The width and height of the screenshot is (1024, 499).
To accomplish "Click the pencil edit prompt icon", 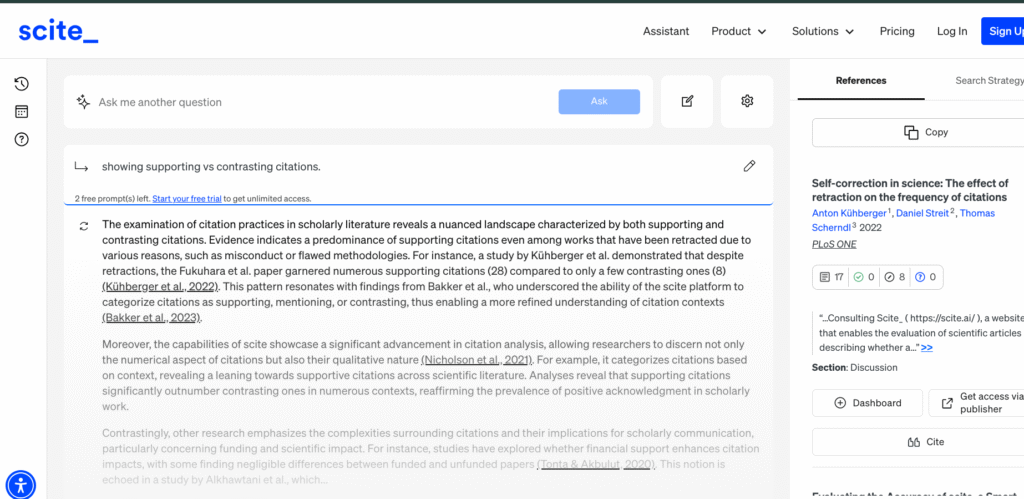I will coord(749,166).
